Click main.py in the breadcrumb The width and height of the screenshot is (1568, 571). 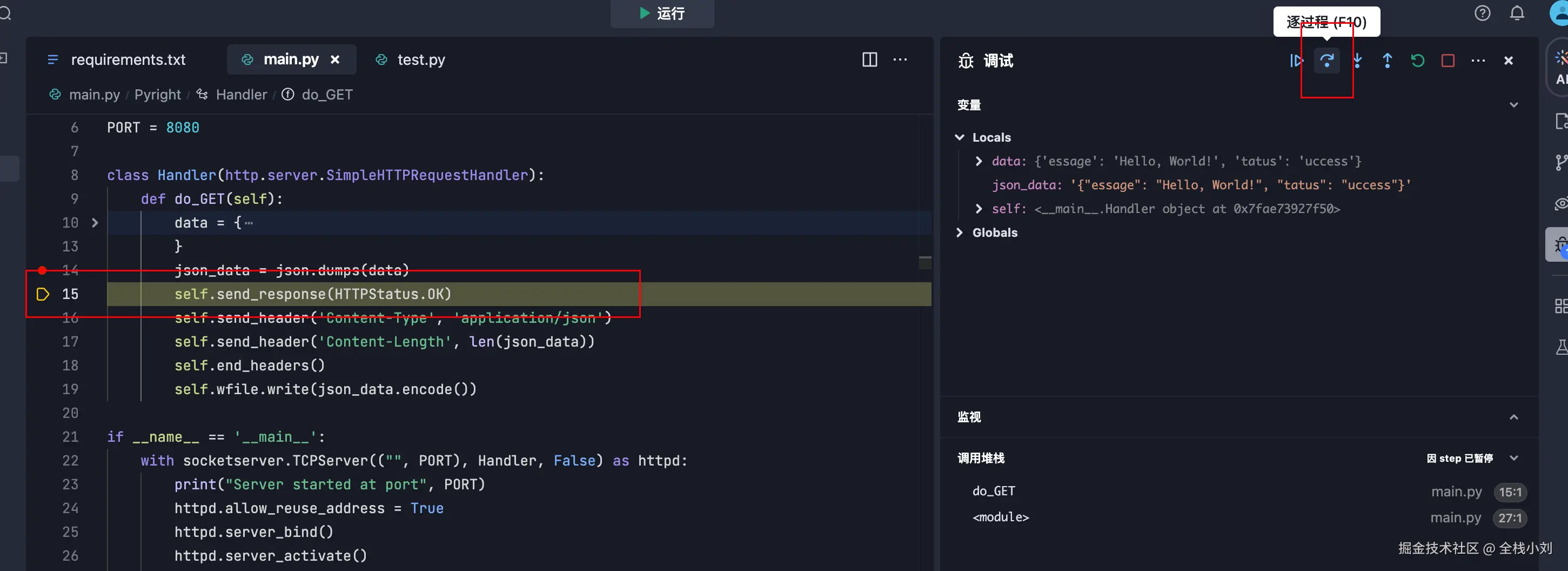95,95
